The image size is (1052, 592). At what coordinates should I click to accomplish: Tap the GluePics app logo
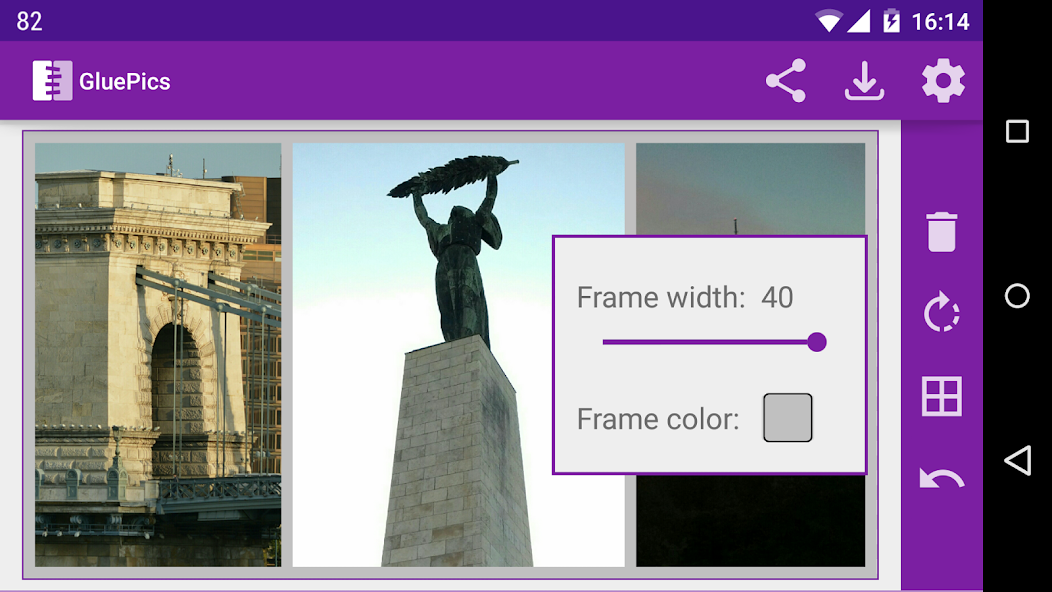(x=52, y=81)
